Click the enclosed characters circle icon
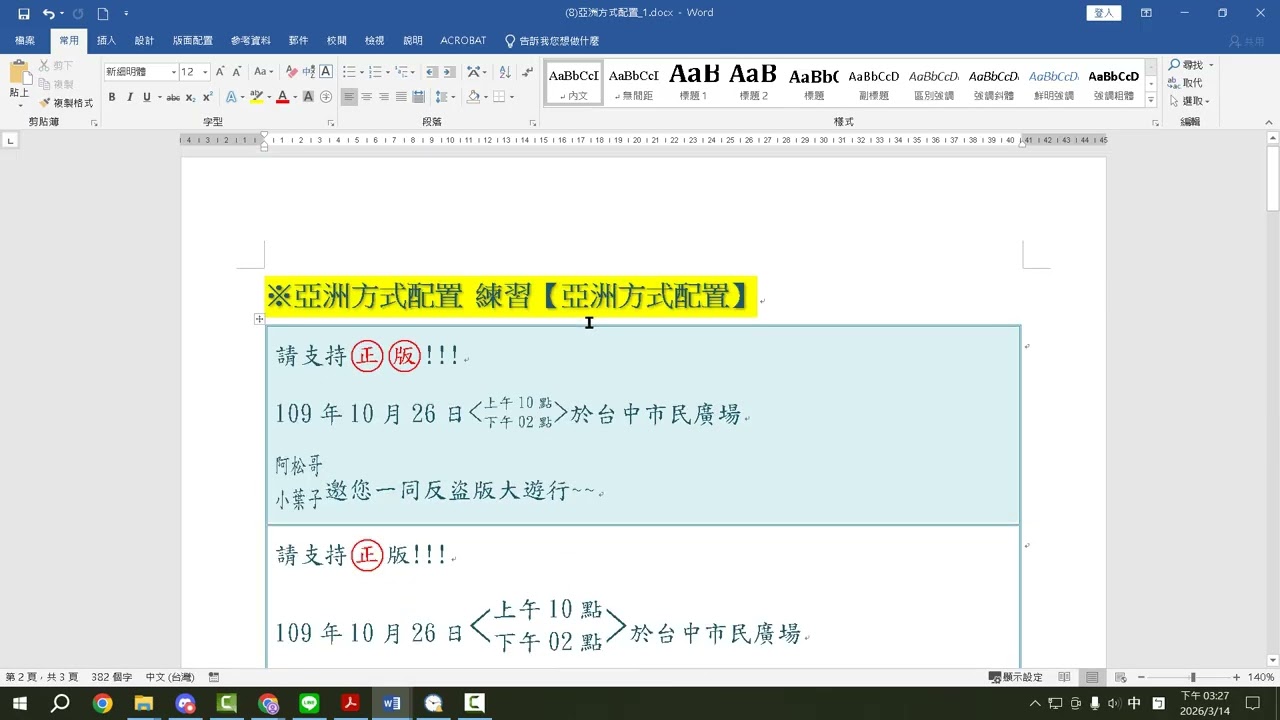1280x720 pixels. pyautogui.click(x=326, y=97)
